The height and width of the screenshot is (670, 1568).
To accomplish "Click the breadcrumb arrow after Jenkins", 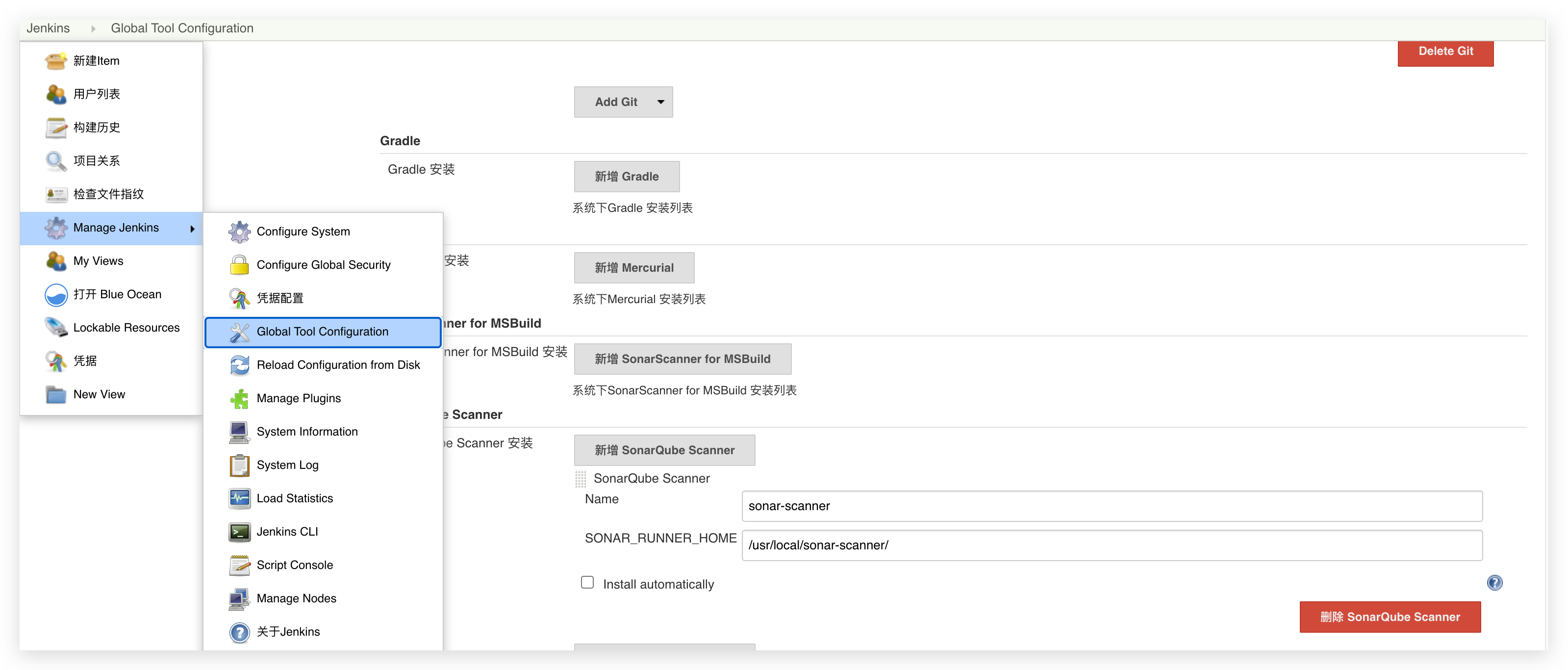I will (93, 28).
